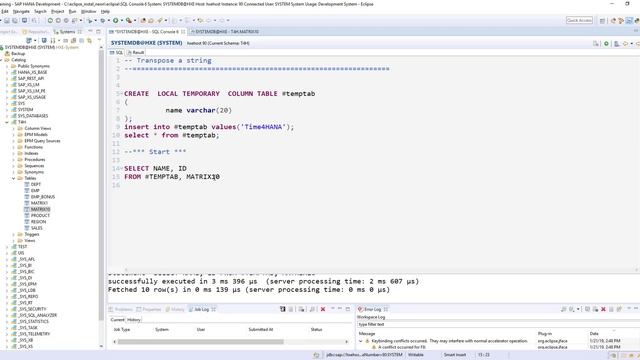Open the Window menu

89,11
